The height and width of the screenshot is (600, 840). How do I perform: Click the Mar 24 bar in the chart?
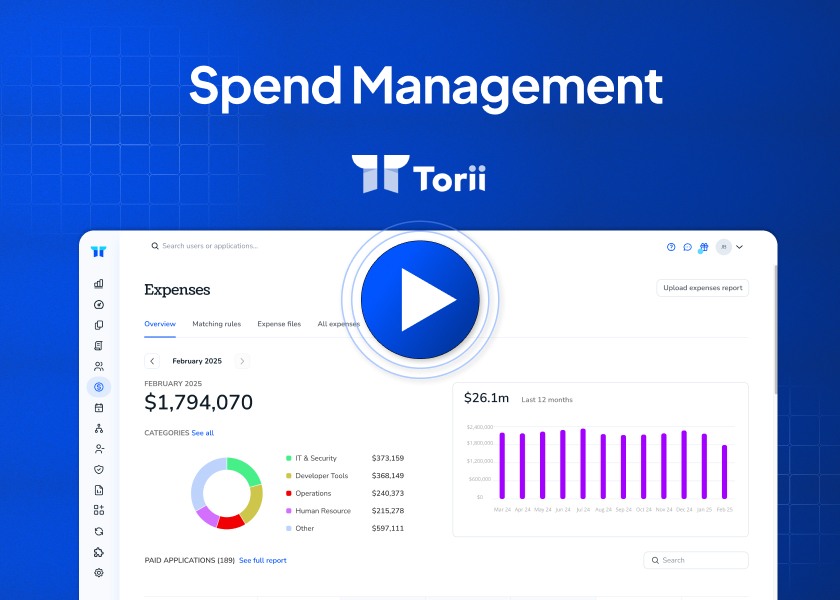point(502,466)
